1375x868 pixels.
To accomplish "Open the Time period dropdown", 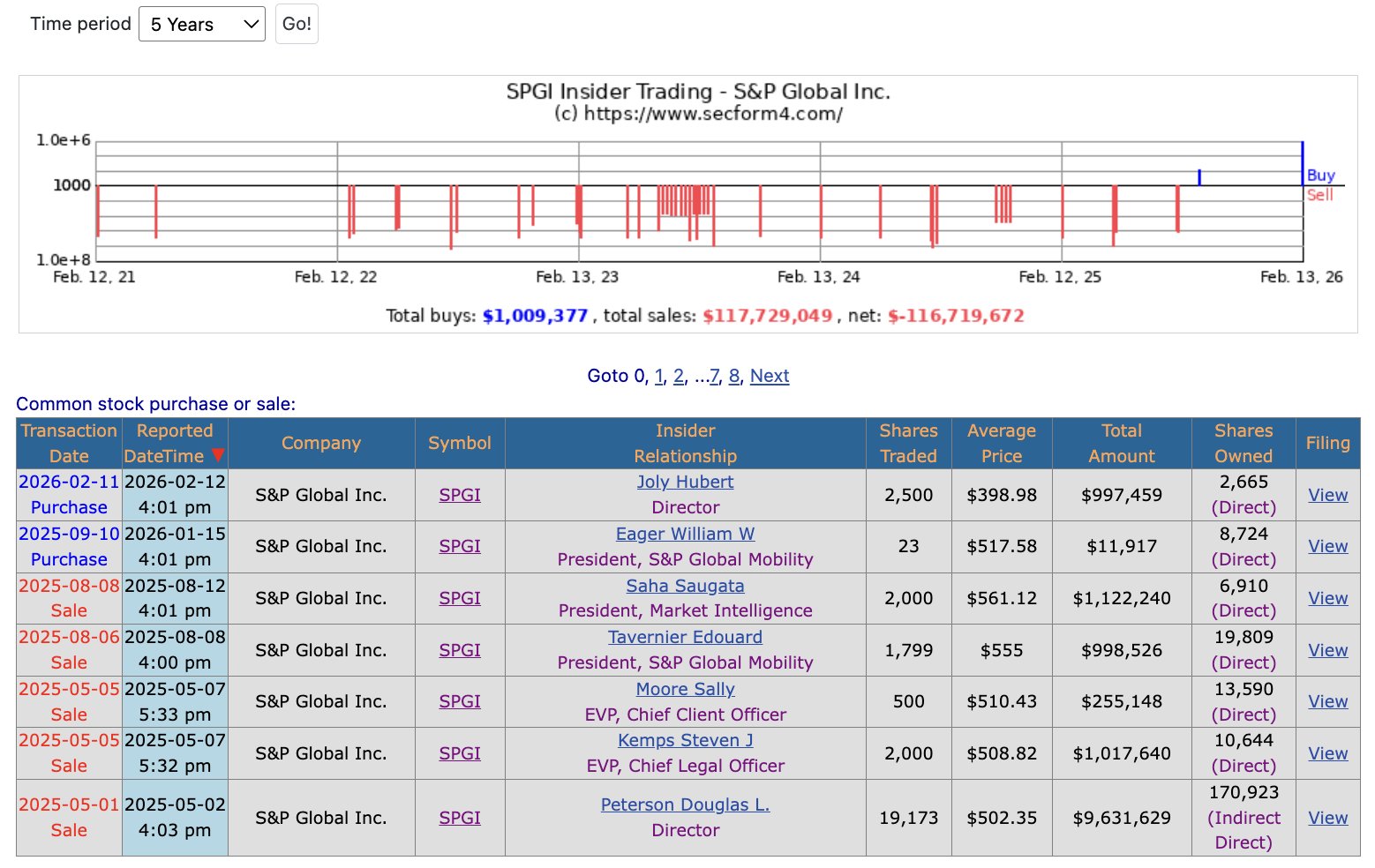I will (202, 24).
